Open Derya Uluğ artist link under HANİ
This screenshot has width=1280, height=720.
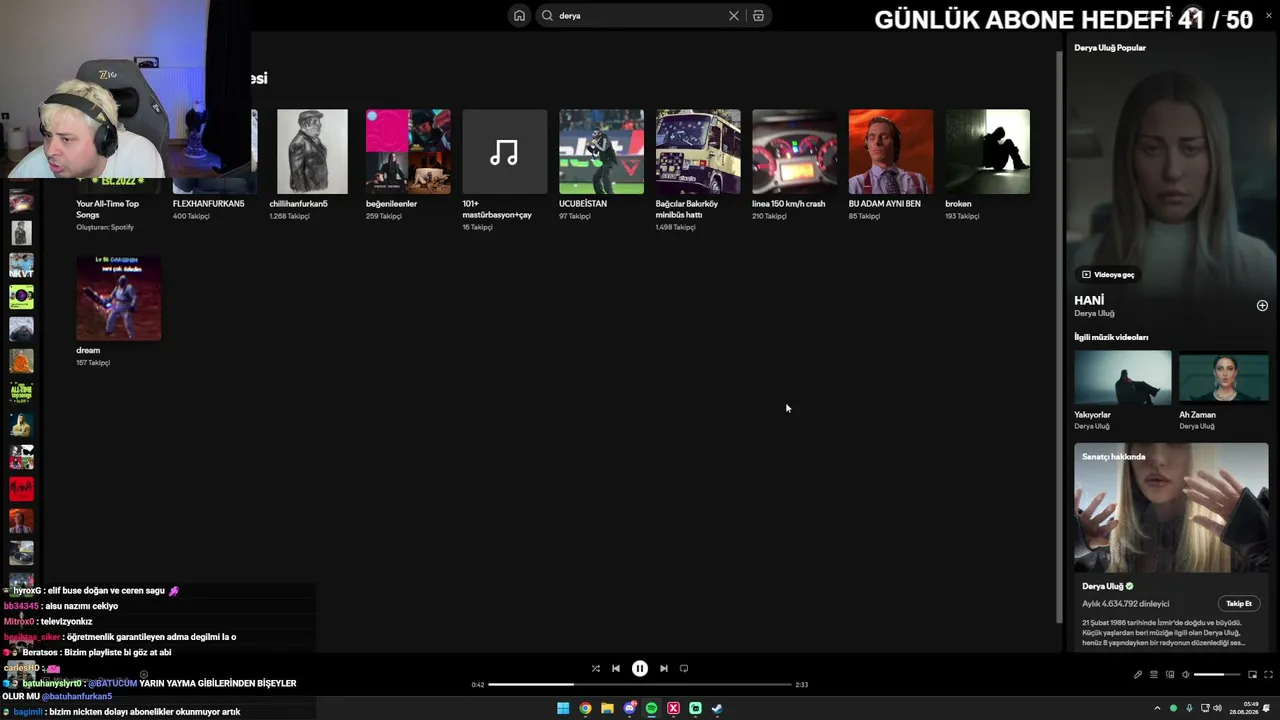1094,314
